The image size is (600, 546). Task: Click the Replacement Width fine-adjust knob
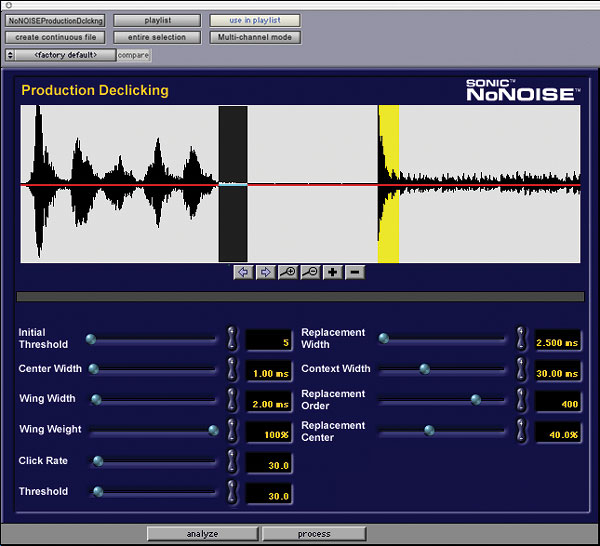pyautogui.click(x=521, y=339)
